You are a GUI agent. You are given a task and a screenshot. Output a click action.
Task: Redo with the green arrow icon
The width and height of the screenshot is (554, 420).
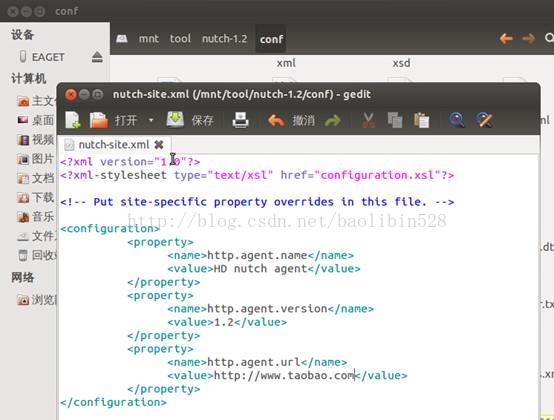332,121
